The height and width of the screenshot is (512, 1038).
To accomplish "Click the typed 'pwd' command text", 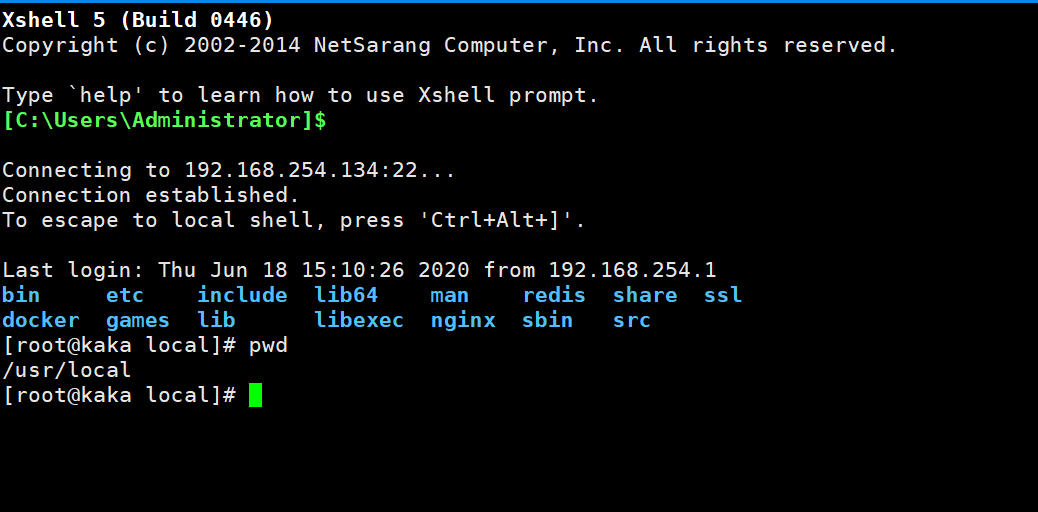I will (268, 346).
